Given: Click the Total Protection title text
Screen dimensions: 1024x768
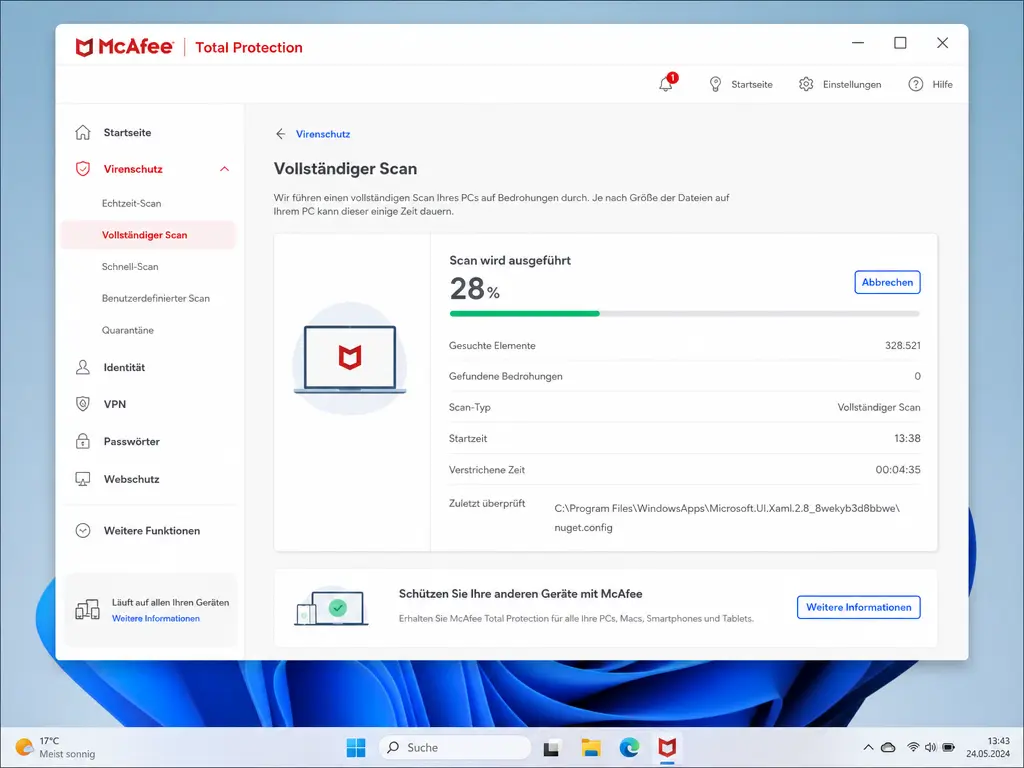Looking at the screenshot, I should coord(249,47).
